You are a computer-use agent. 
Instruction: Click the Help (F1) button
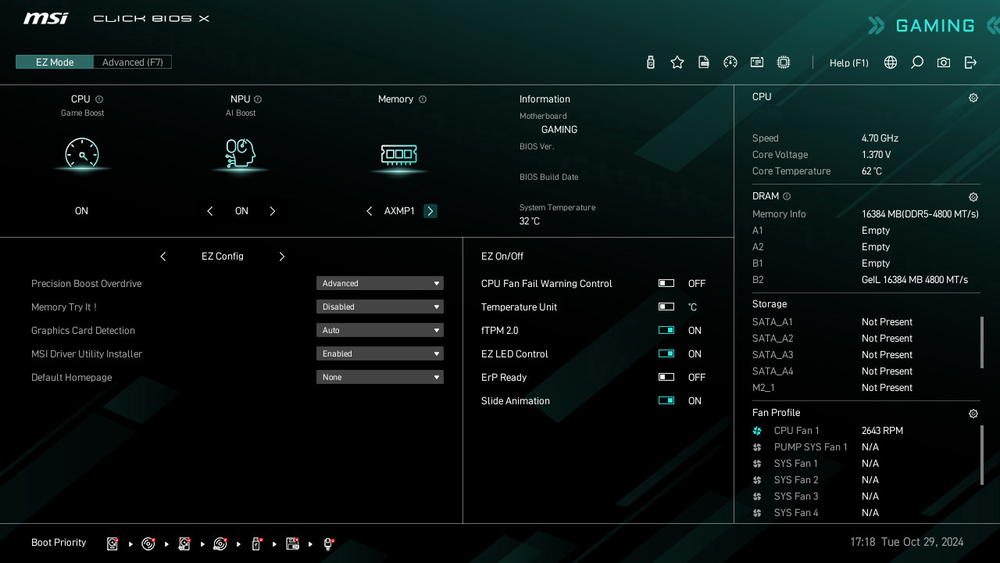click(849, 63)
